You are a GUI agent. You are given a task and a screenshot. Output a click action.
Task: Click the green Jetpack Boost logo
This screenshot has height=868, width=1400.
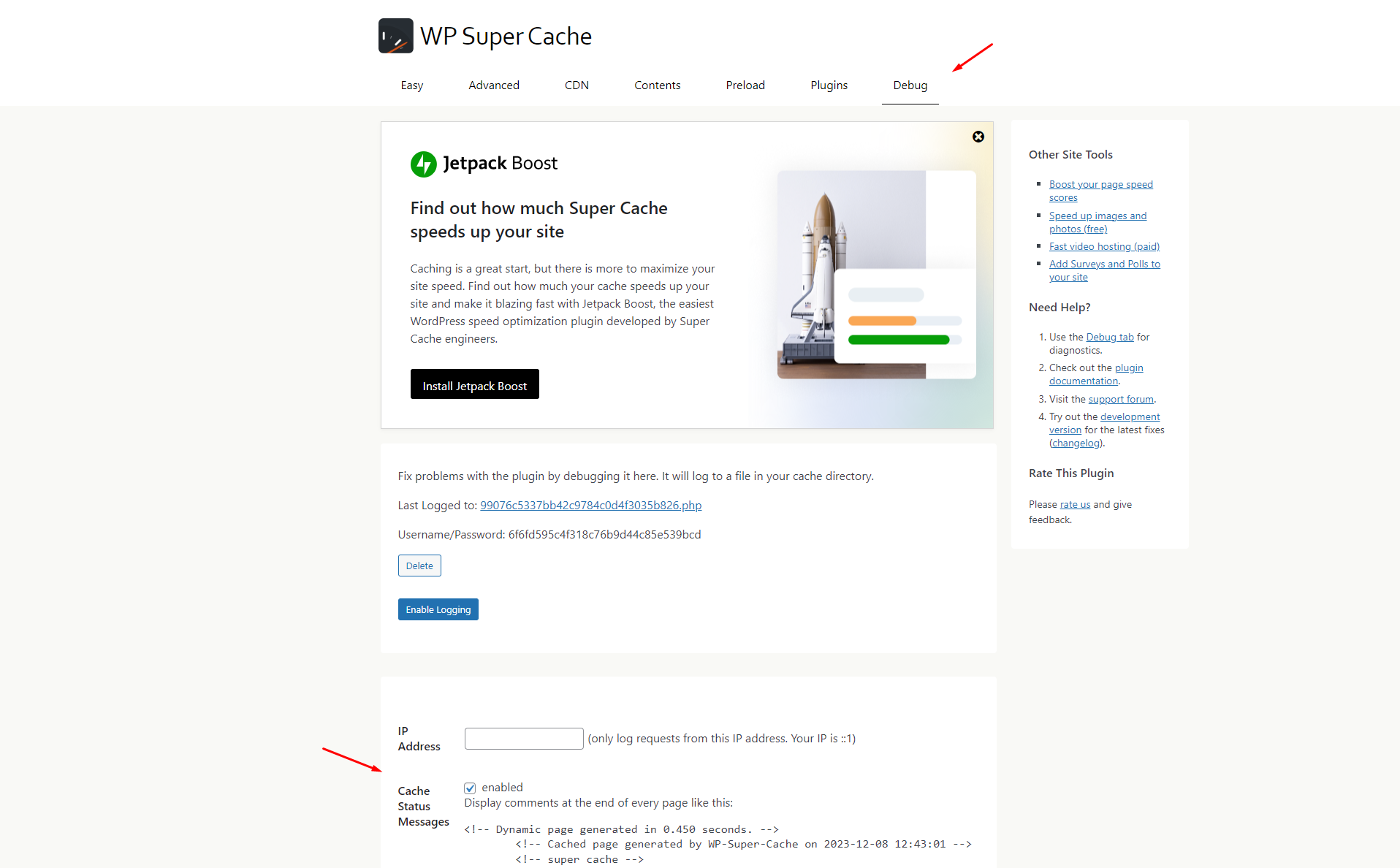pos(424,164)
